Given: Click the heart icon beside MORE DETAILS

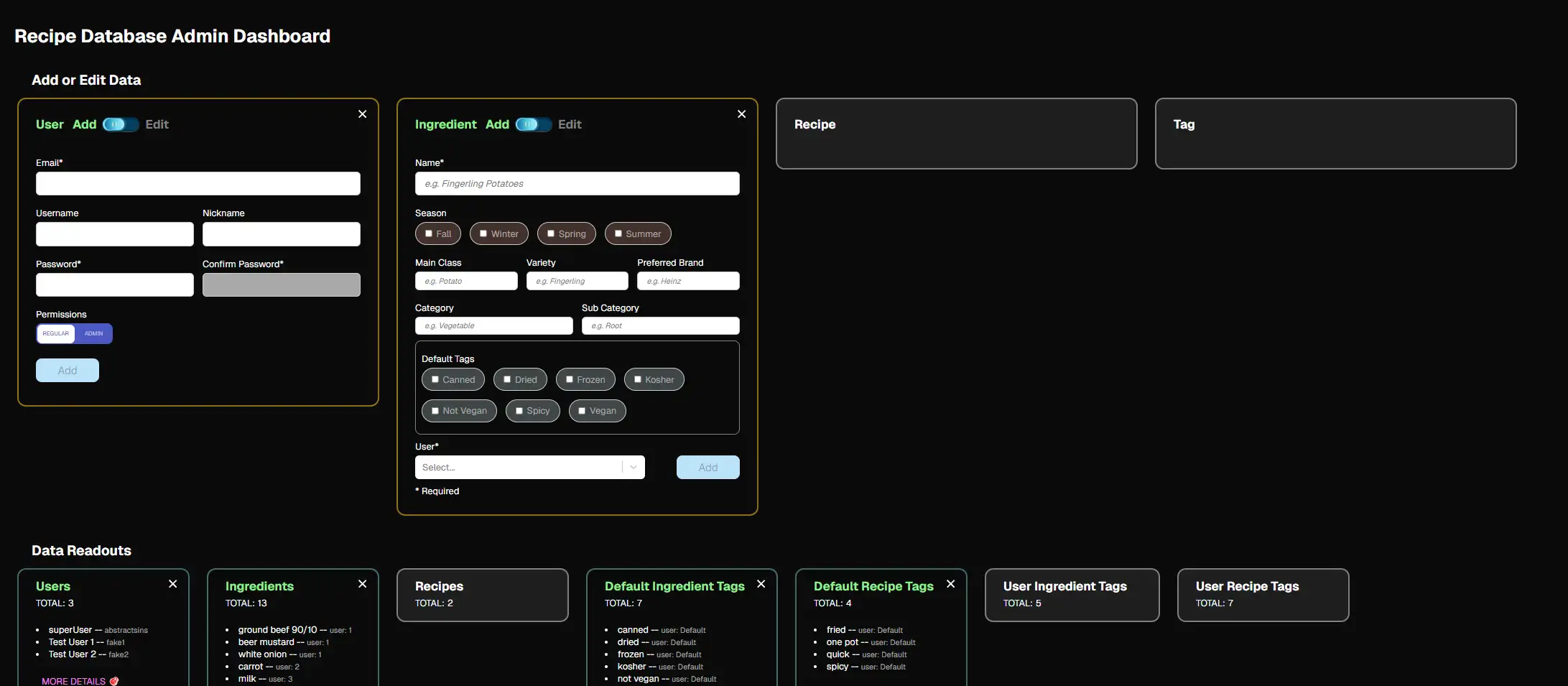Looking at the screenshot, I should coord(114,681).
